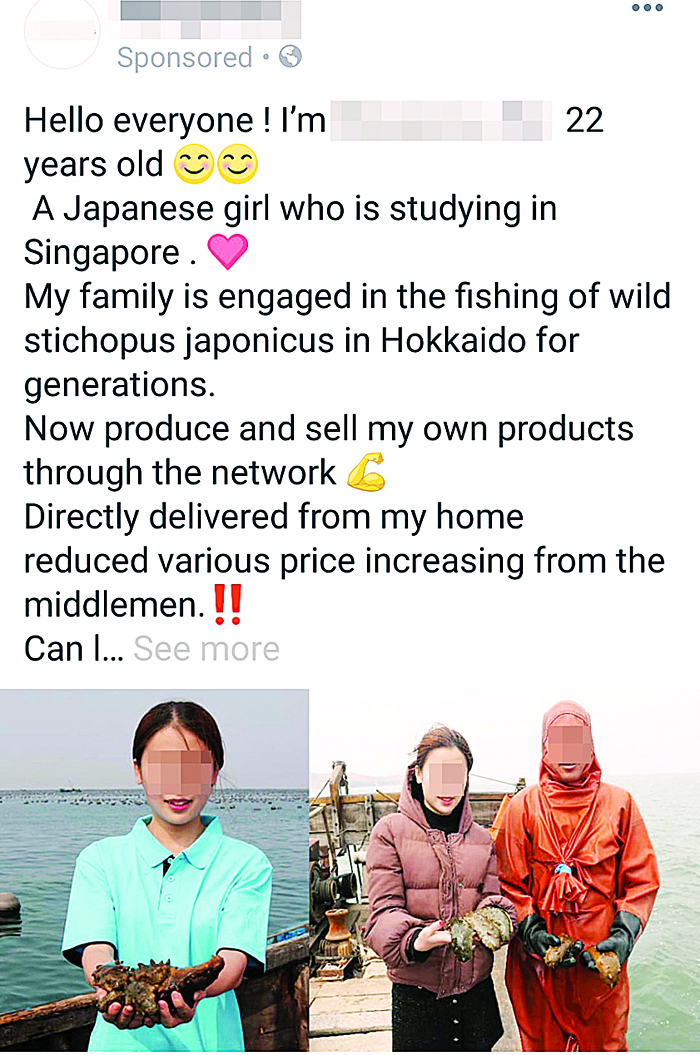Open the three-dot post options menu

click(647, 8)
